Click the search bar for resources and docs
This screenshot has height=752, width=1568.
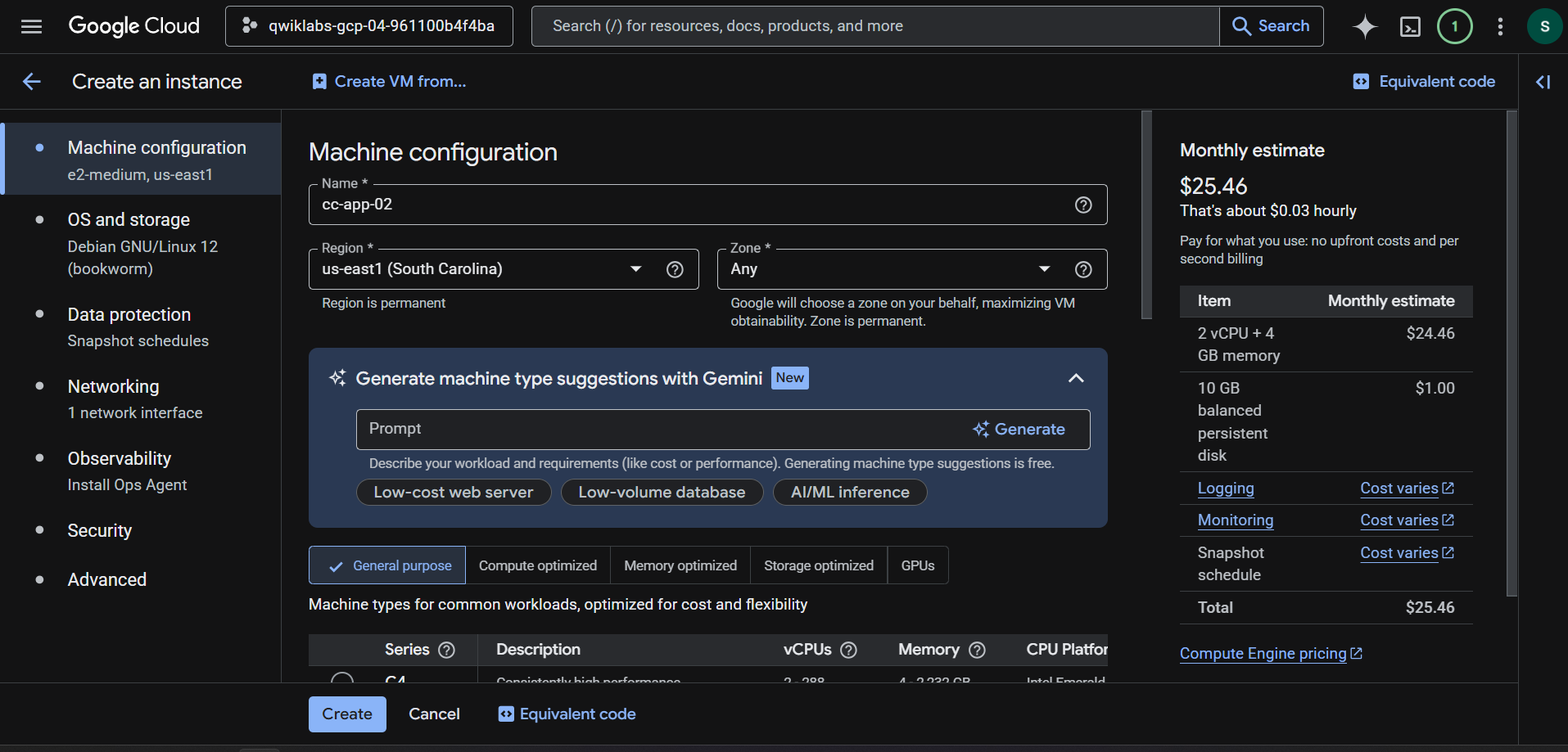pos(875,26)
